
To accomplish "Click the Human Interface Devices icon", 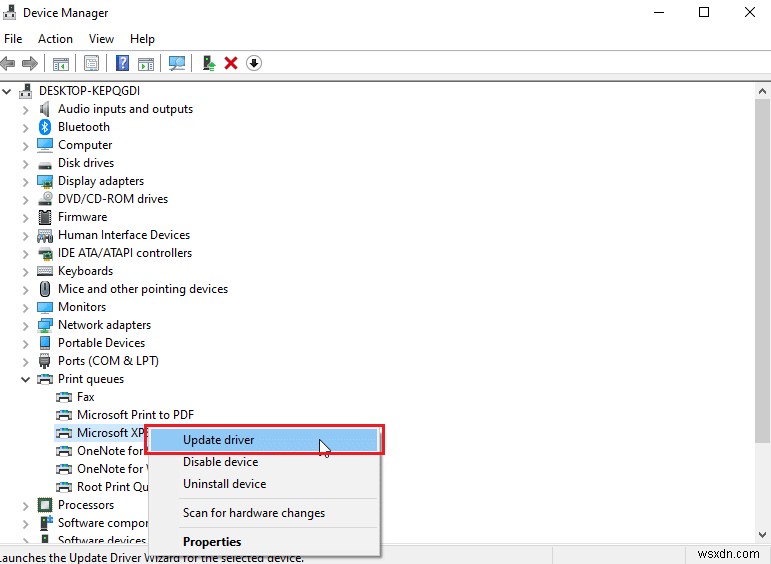I will [x=45, y=235].
